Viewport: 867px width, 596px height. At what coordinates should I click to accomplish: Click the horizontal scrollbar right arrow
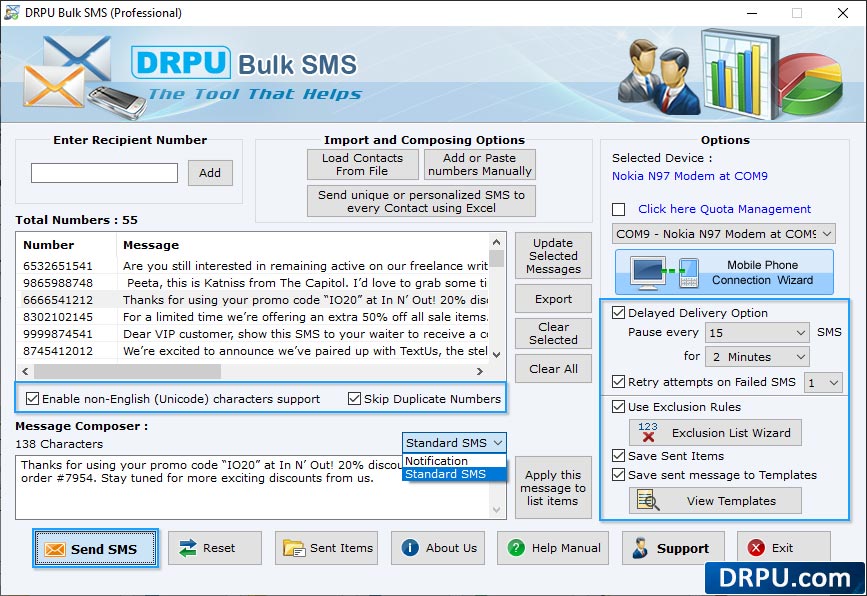point(479,372)
